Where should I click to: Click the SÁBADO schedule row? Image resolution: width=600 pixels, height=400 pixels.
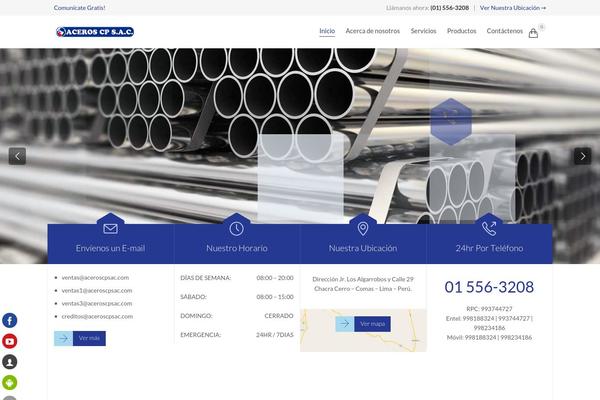point(237,297)
